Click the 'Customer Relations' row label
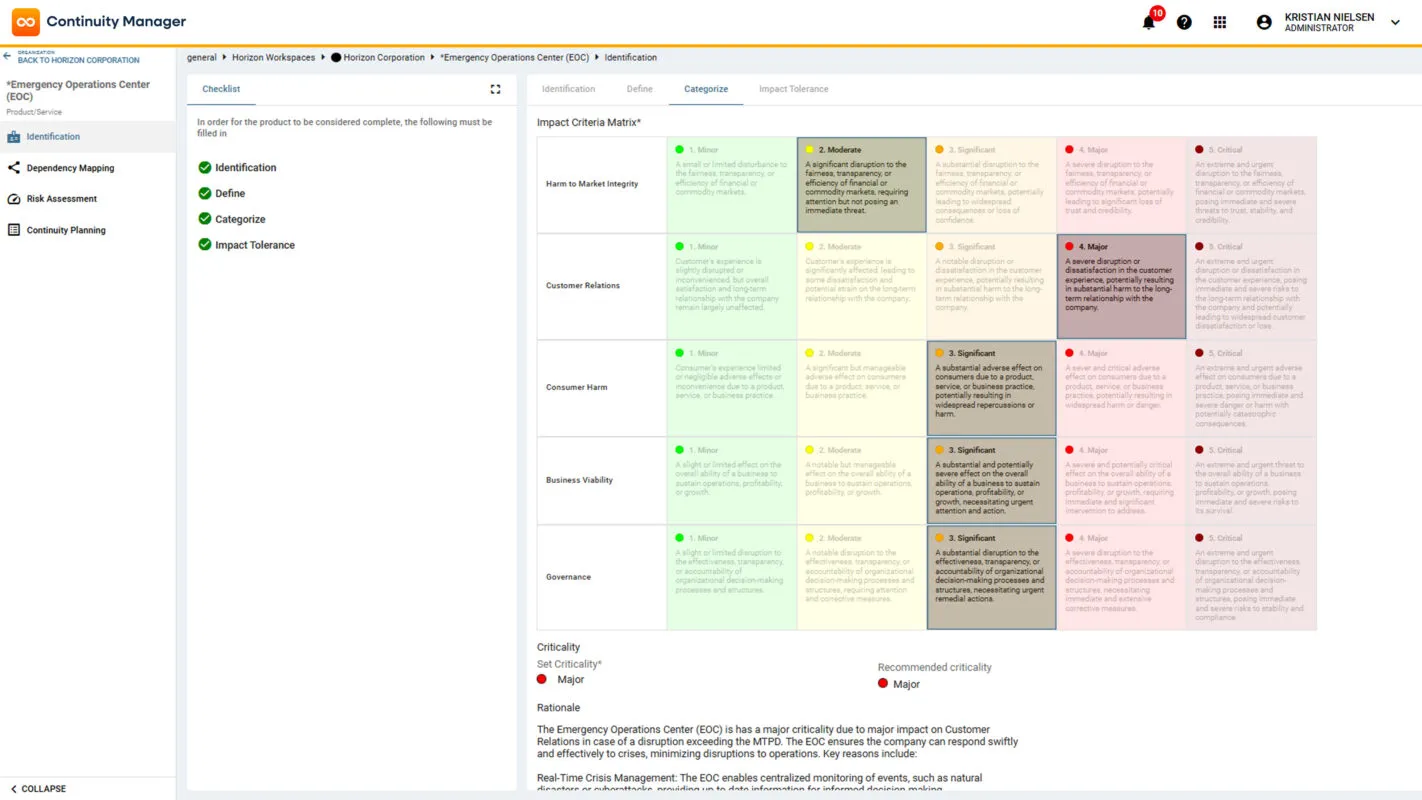This screenshot has height=800, width=1422. pos(583,286)
